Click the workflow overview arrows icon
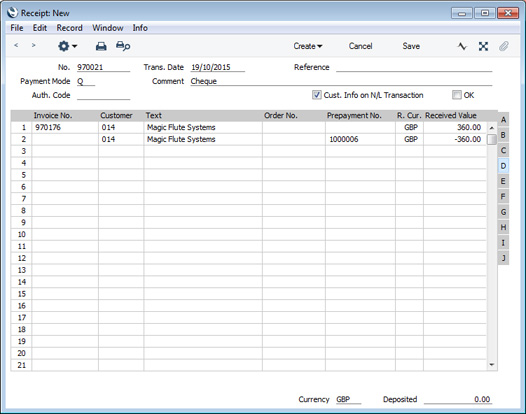The height and width of the screenshot is (414, 526). click(483, 46)
